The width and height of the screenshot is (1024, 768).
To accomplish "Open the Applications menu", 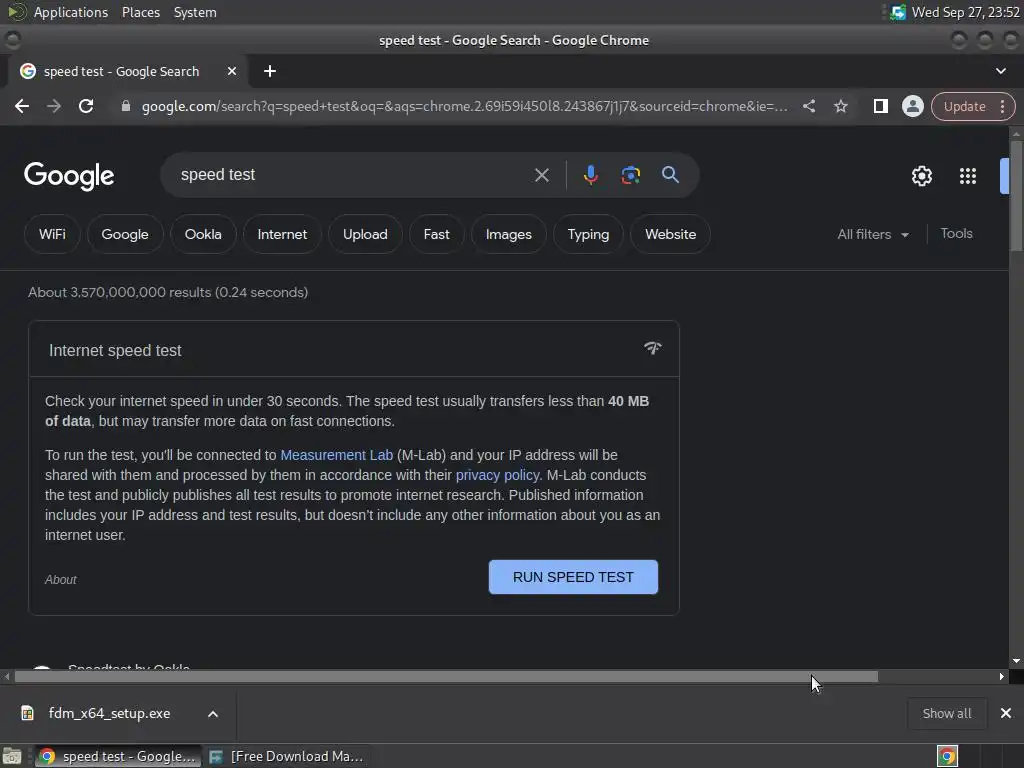I will [71, 12].
